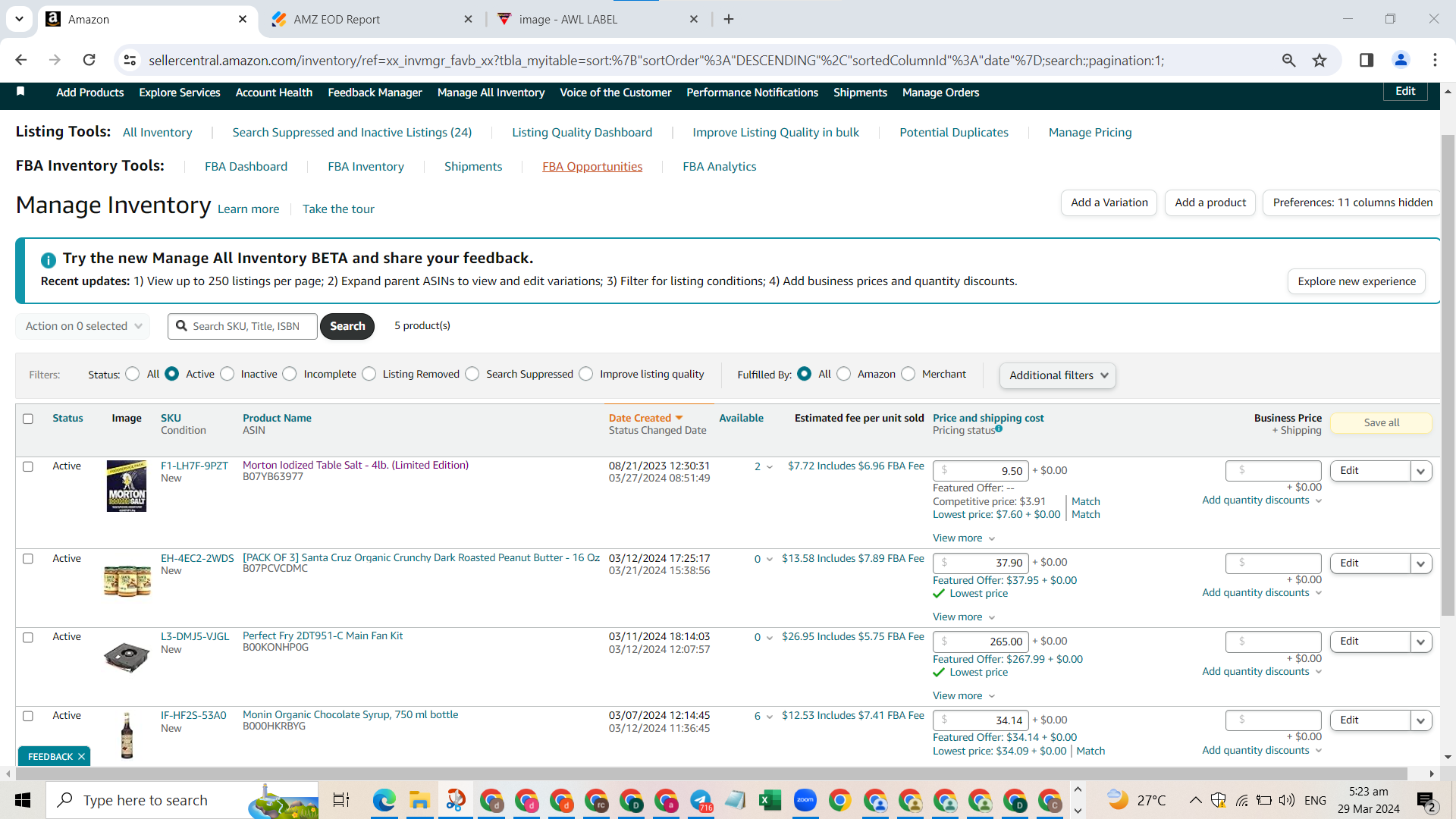Open a new browser tab
The width and height of the screenshot is (1456, 819).
[x=729, y=19]
